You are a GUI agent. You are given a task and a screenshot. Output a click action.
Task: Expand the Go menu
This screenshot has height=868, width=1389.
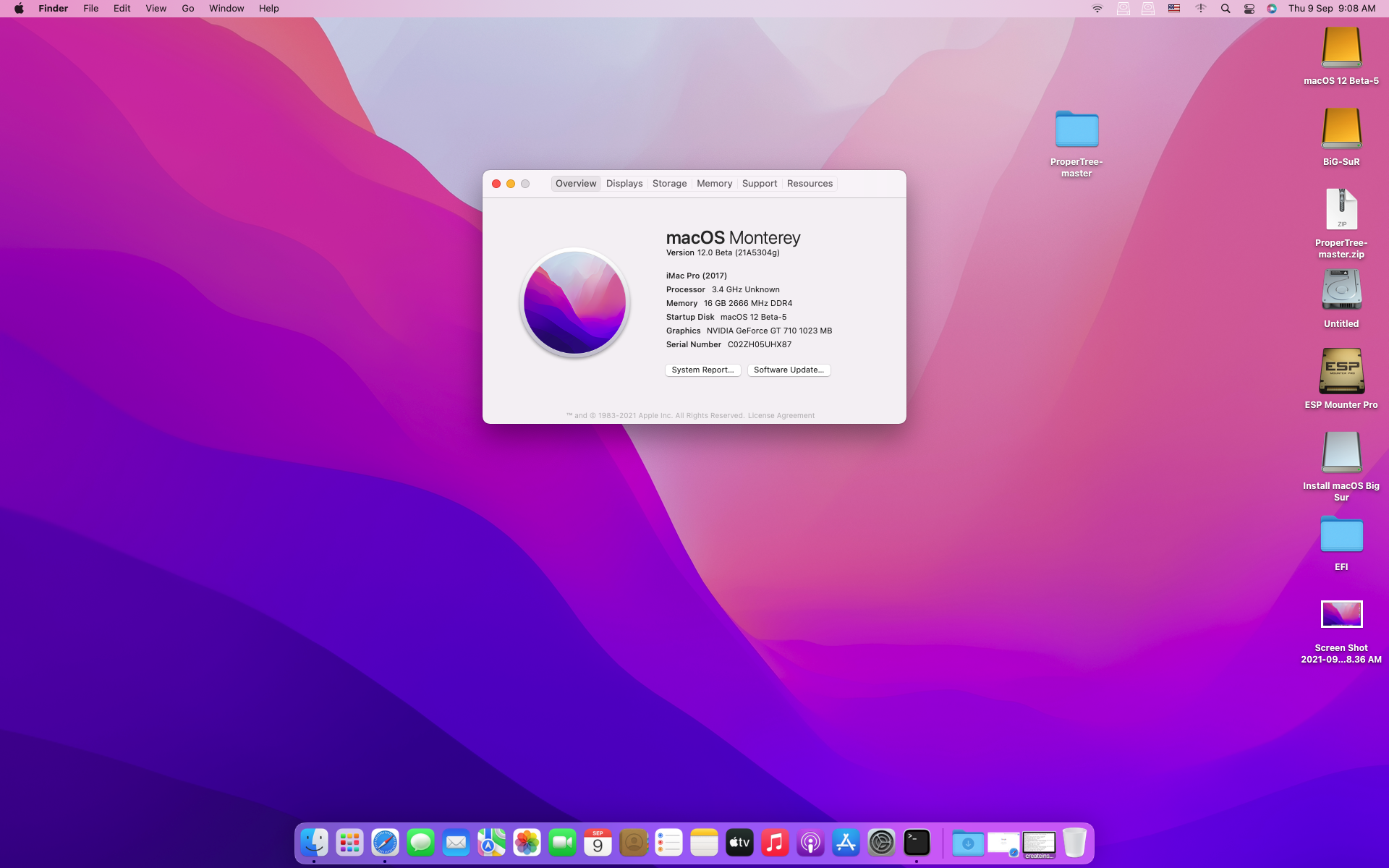[188, 9]
